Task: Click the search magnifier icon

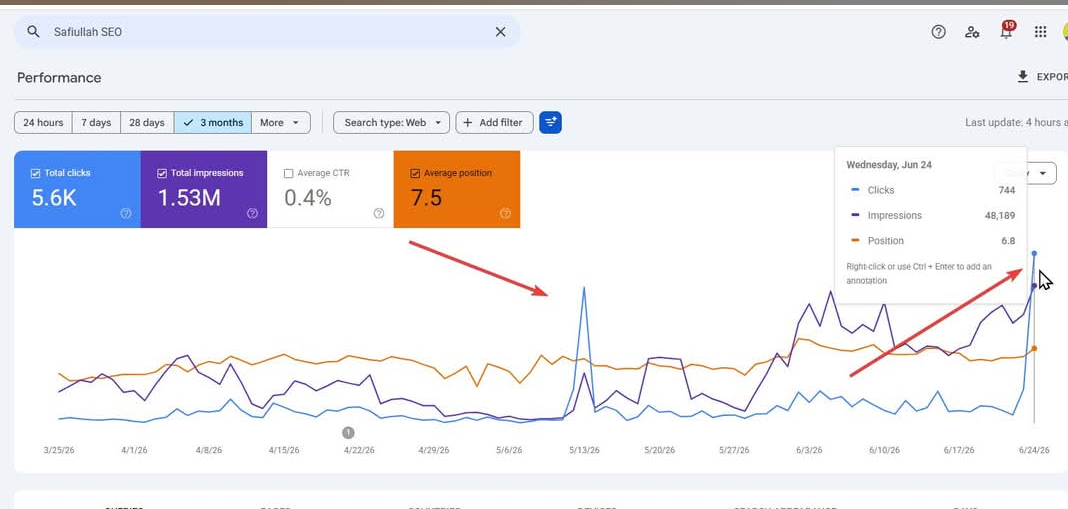Action: click(x=33, y=31)
